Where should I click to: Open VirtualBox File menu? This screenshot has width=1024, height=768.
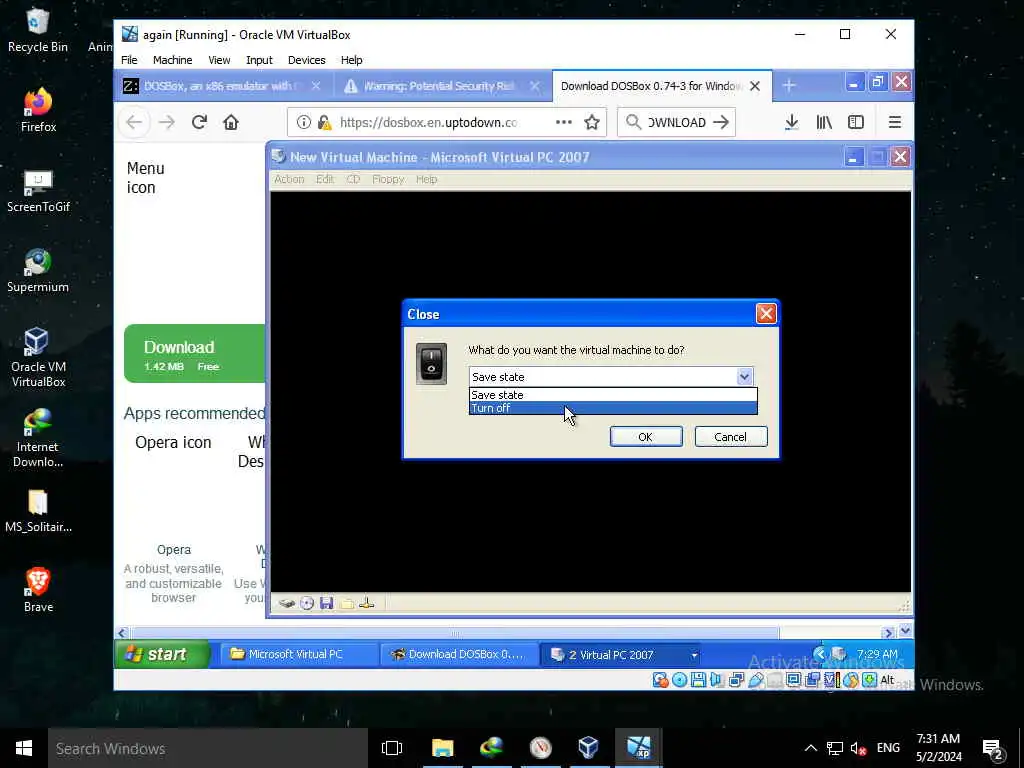tap(129, 60)
